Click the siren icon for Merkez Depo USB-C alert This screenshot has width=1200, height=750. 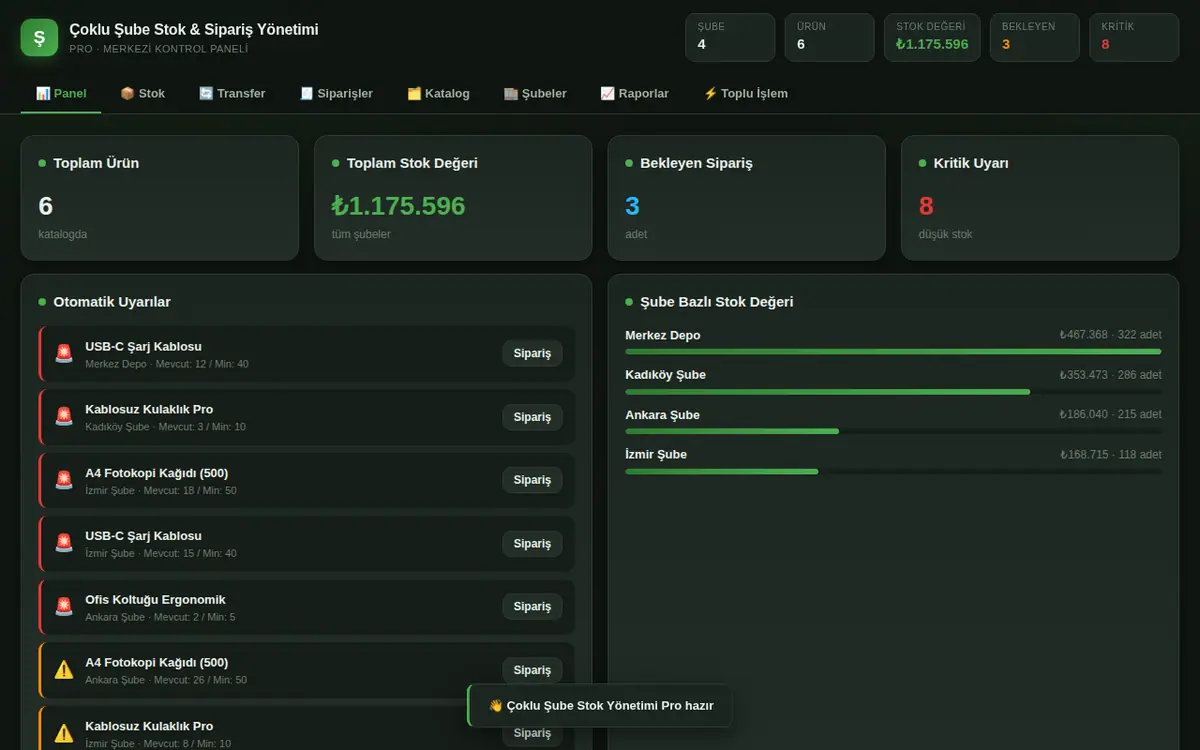pos(64,353)
